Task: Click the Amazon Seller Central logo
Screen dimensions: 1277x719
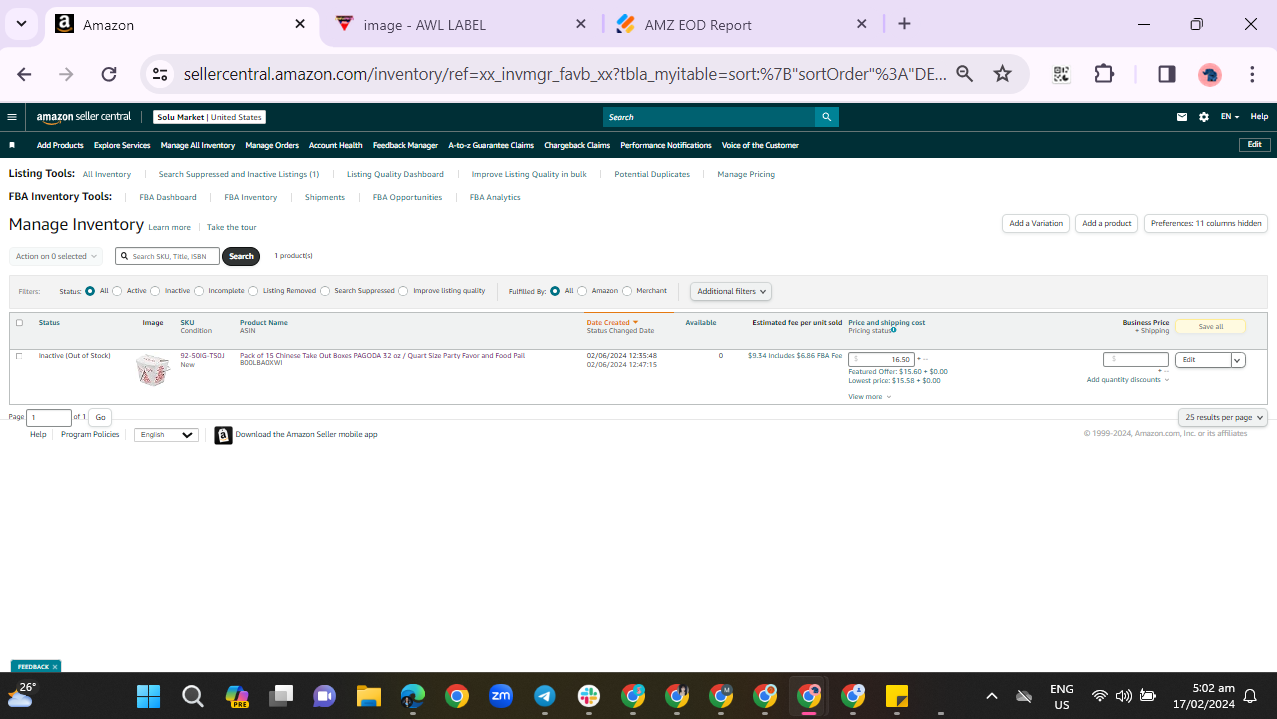Action: coord(84,117)
